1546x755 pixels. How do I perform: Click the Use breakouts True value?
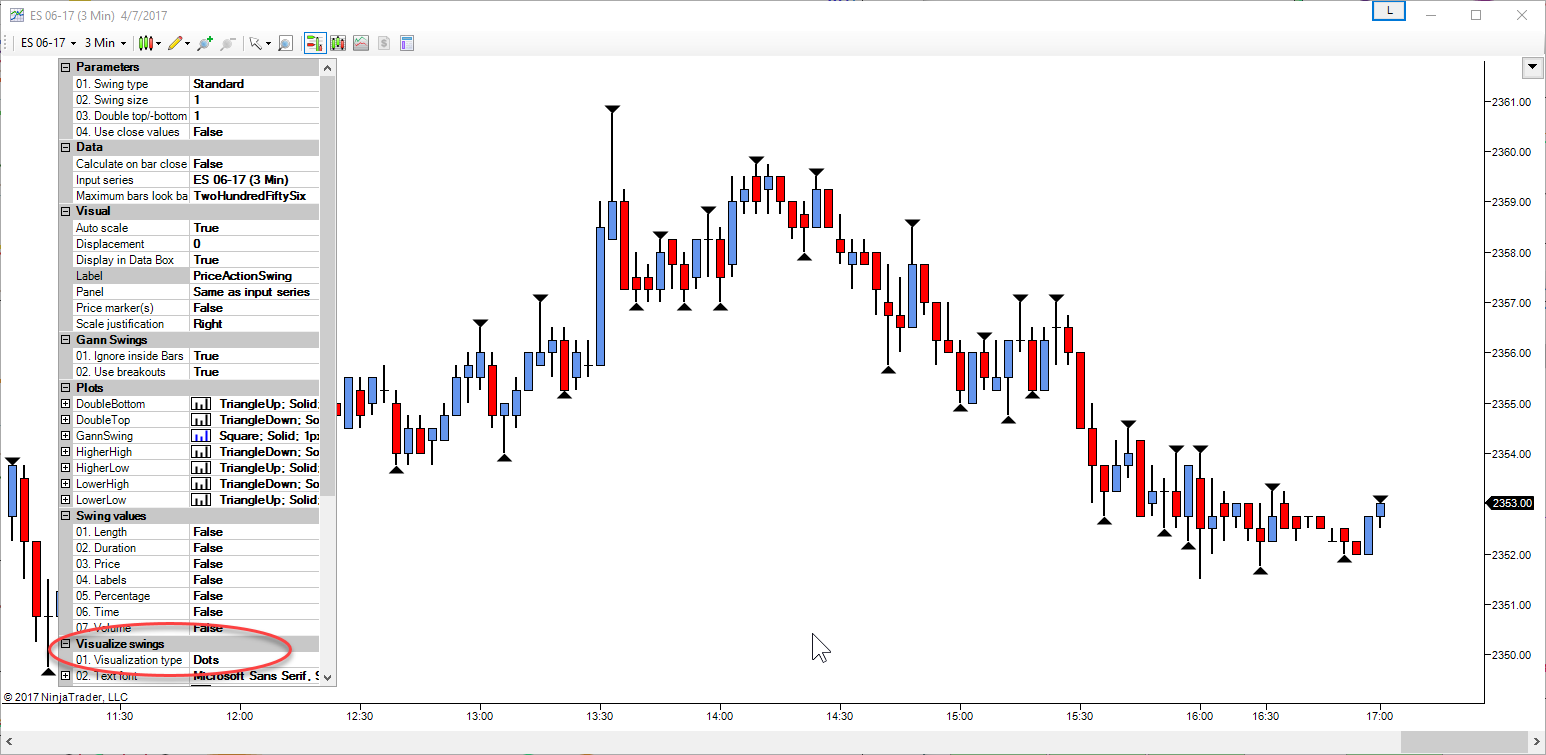(255, 372)
